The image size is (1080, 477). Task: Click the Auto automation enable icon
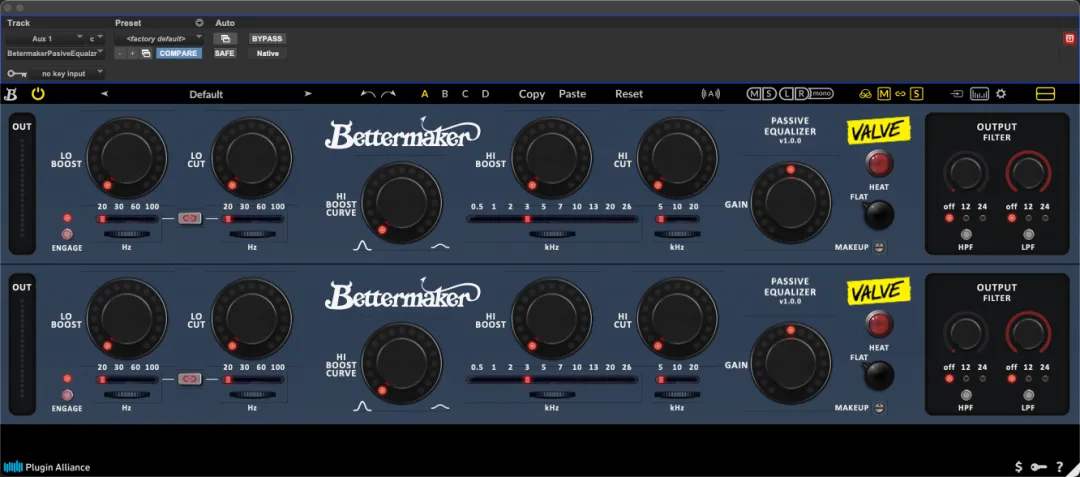(225, 39)
